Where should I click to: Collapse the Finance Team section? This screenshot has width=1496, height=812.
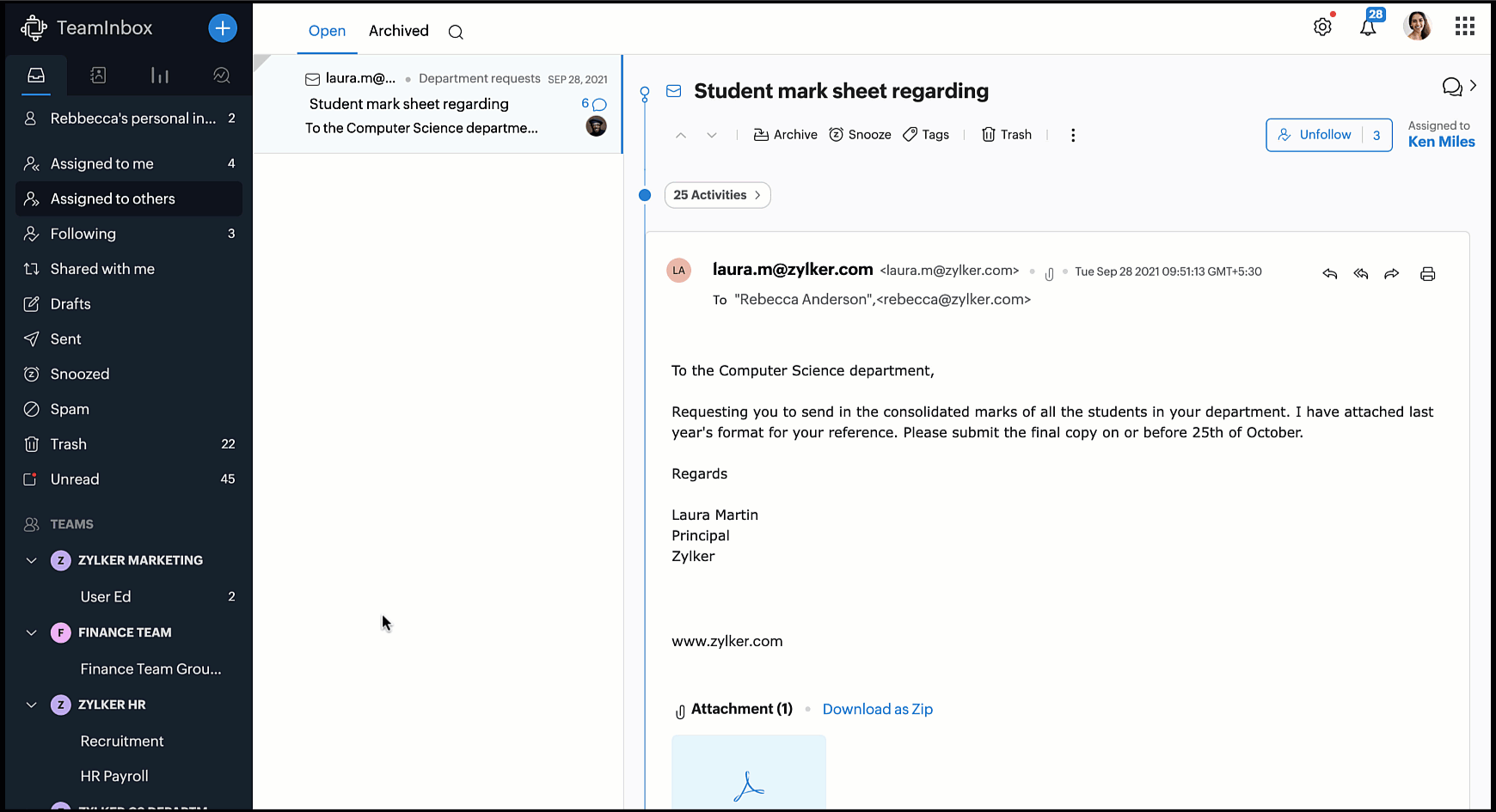(x=32, y=632)
